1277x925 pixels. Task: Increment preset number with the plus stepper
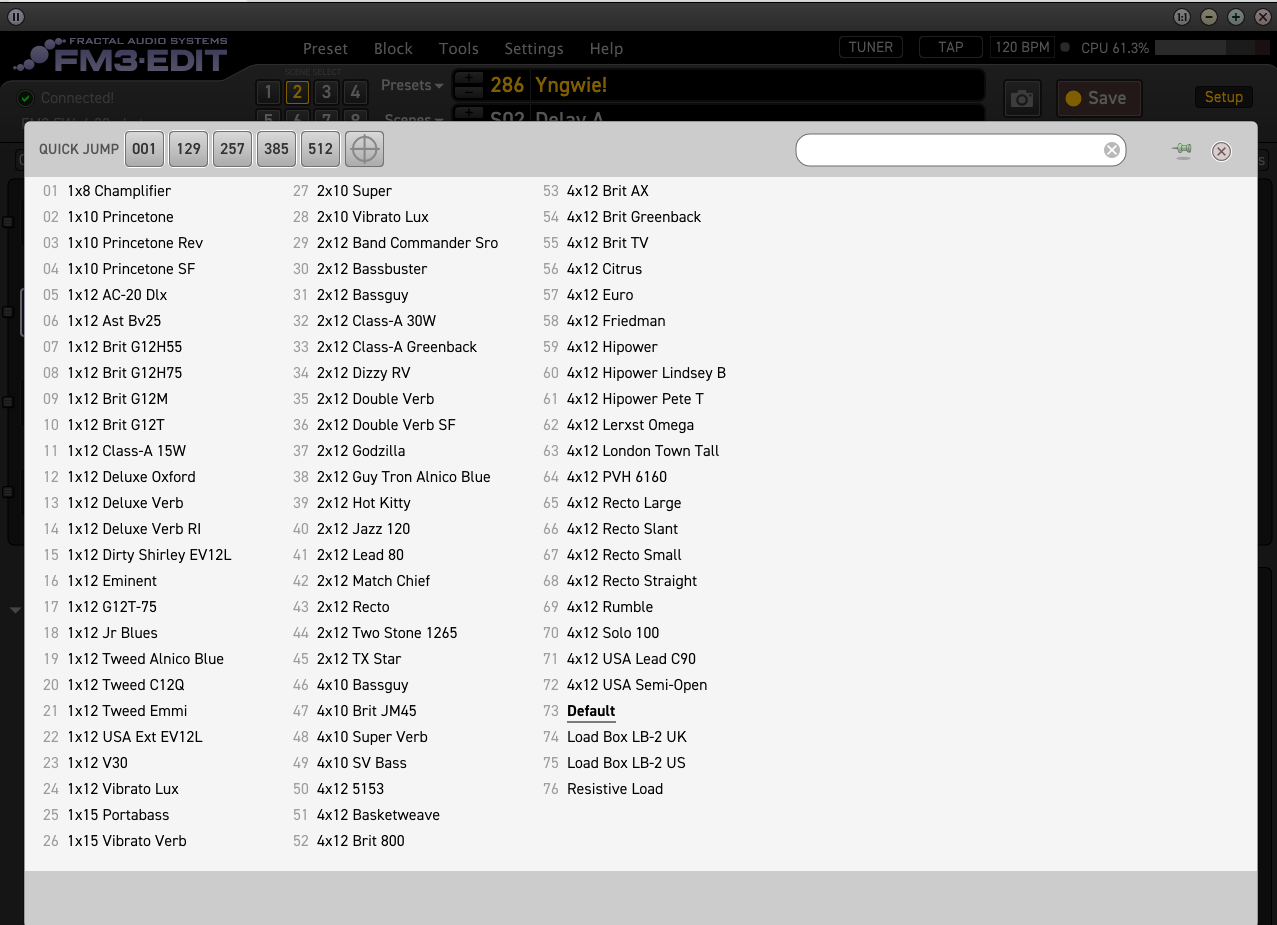468,78
